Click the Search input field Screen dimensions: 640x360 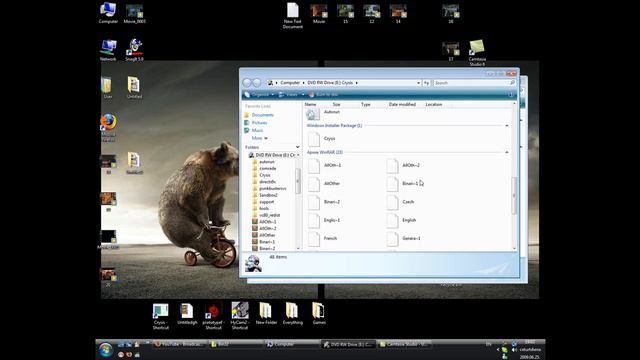(471, 83)
